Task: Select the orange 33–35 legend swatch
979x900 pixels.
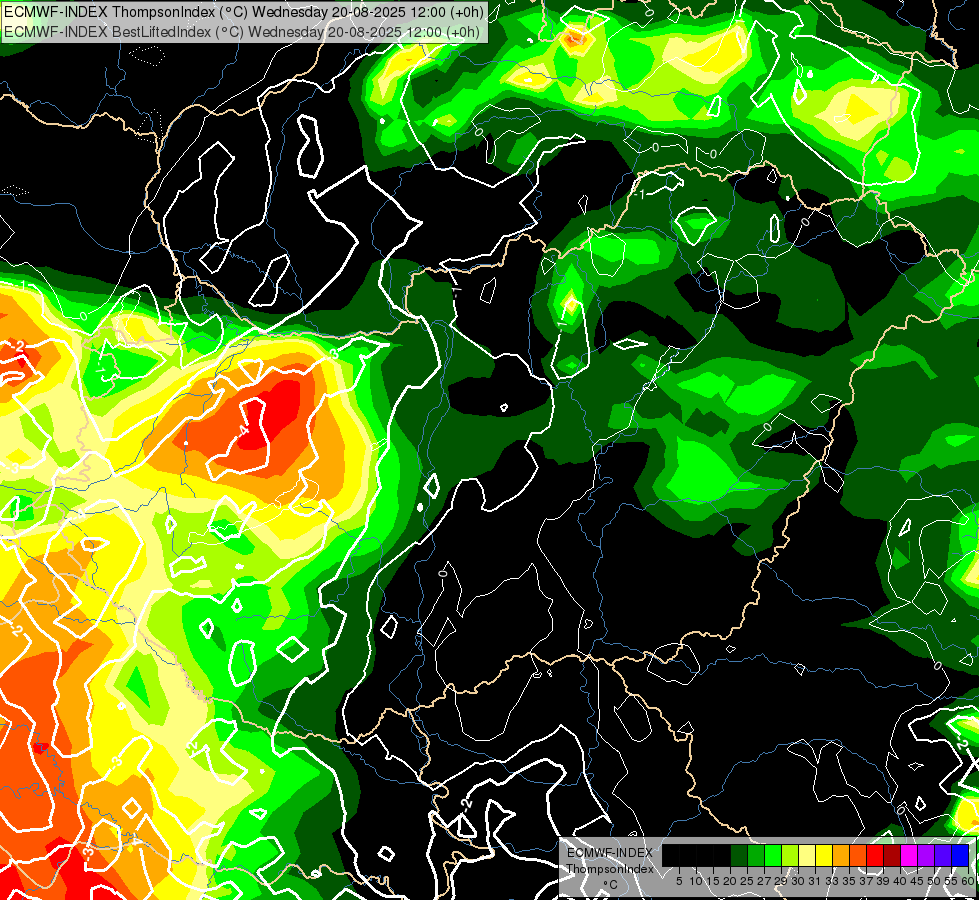Action: click(841, 855)
